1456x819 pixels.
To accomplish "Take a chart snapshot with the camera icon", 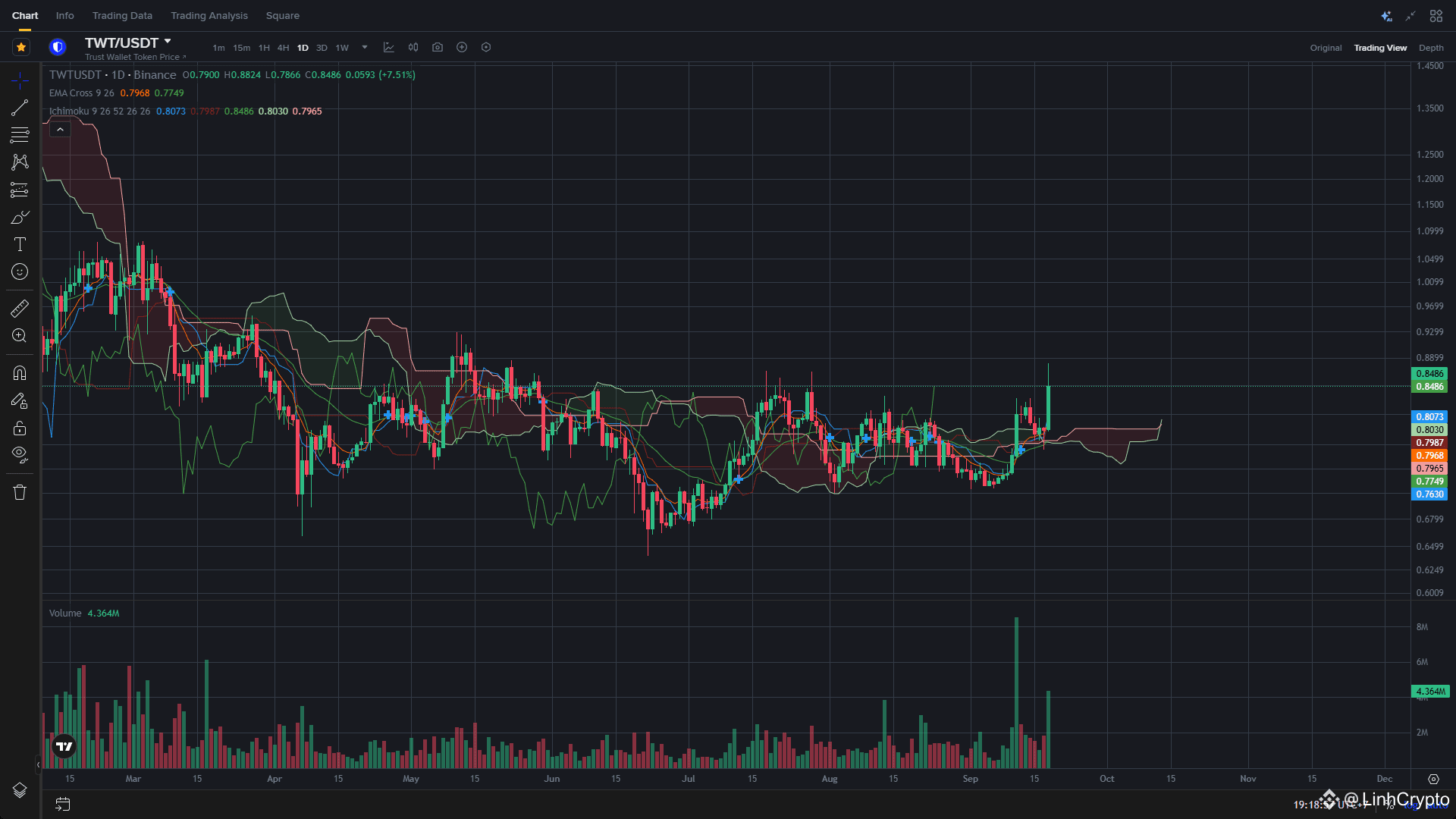I will tap(438, 47).
